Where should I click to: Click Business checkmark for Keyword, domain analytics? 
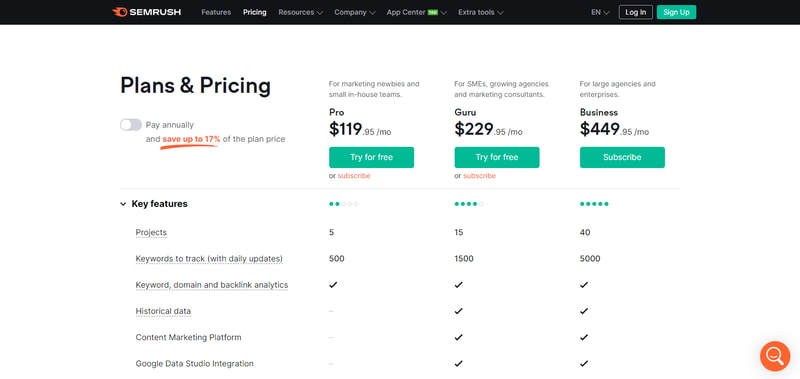584,285
